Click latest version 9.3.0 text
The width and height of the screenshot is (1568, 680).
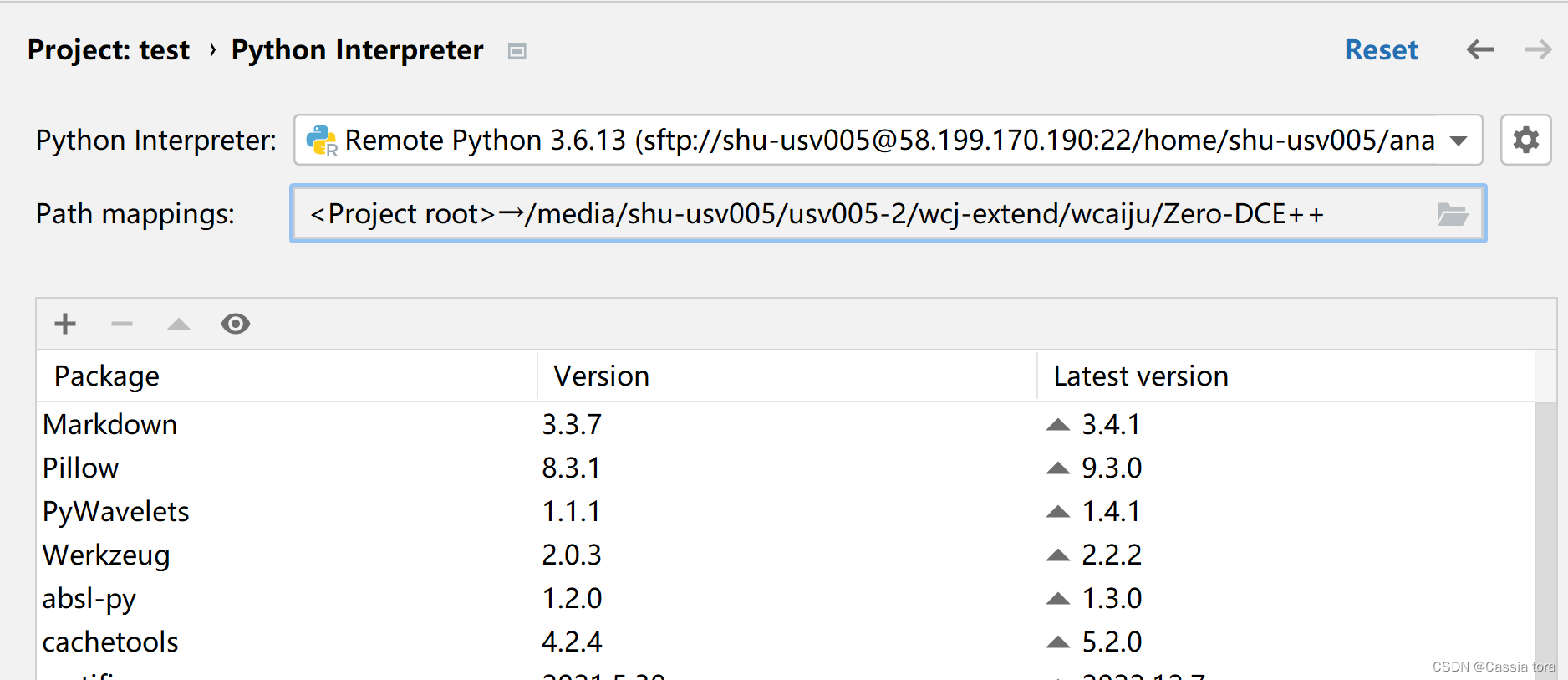tap(1112, 468)
